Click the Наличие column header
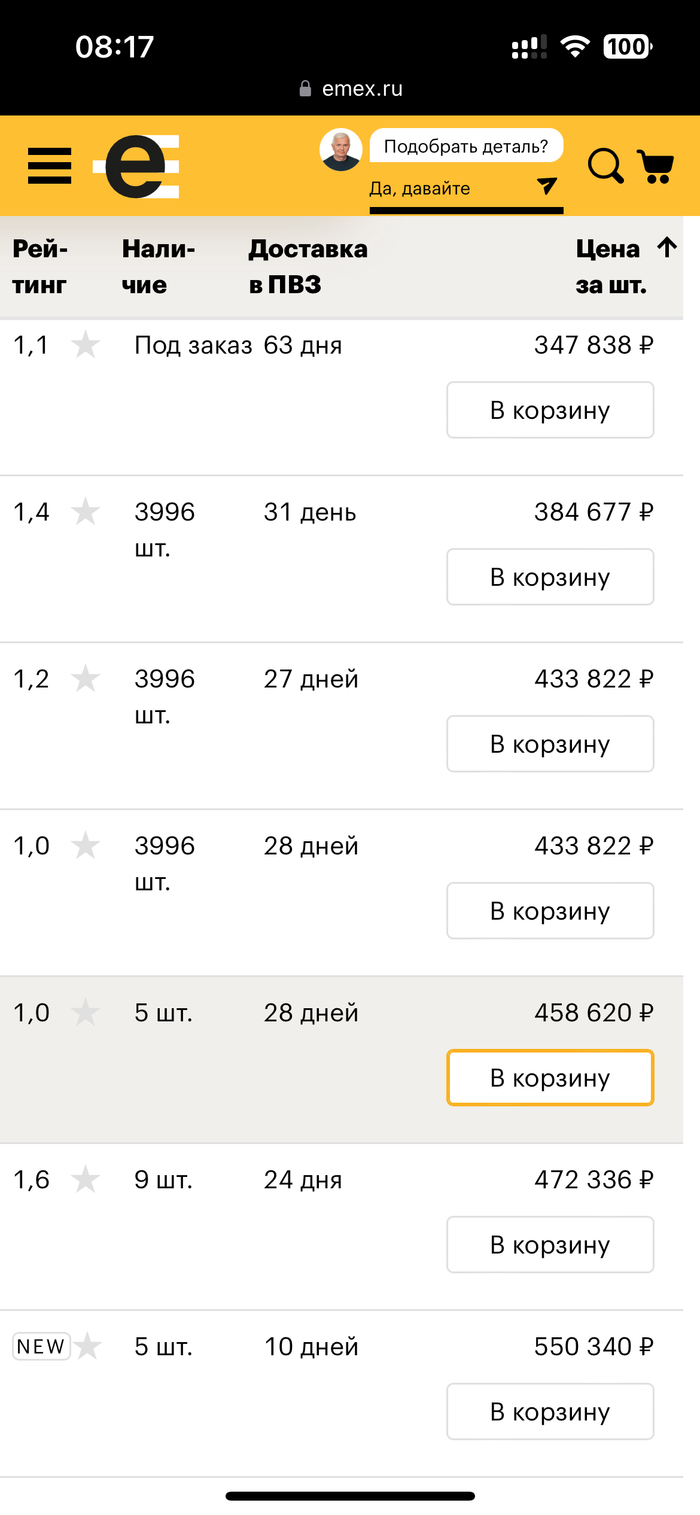The image size is (700, 1515). (158, 267)
